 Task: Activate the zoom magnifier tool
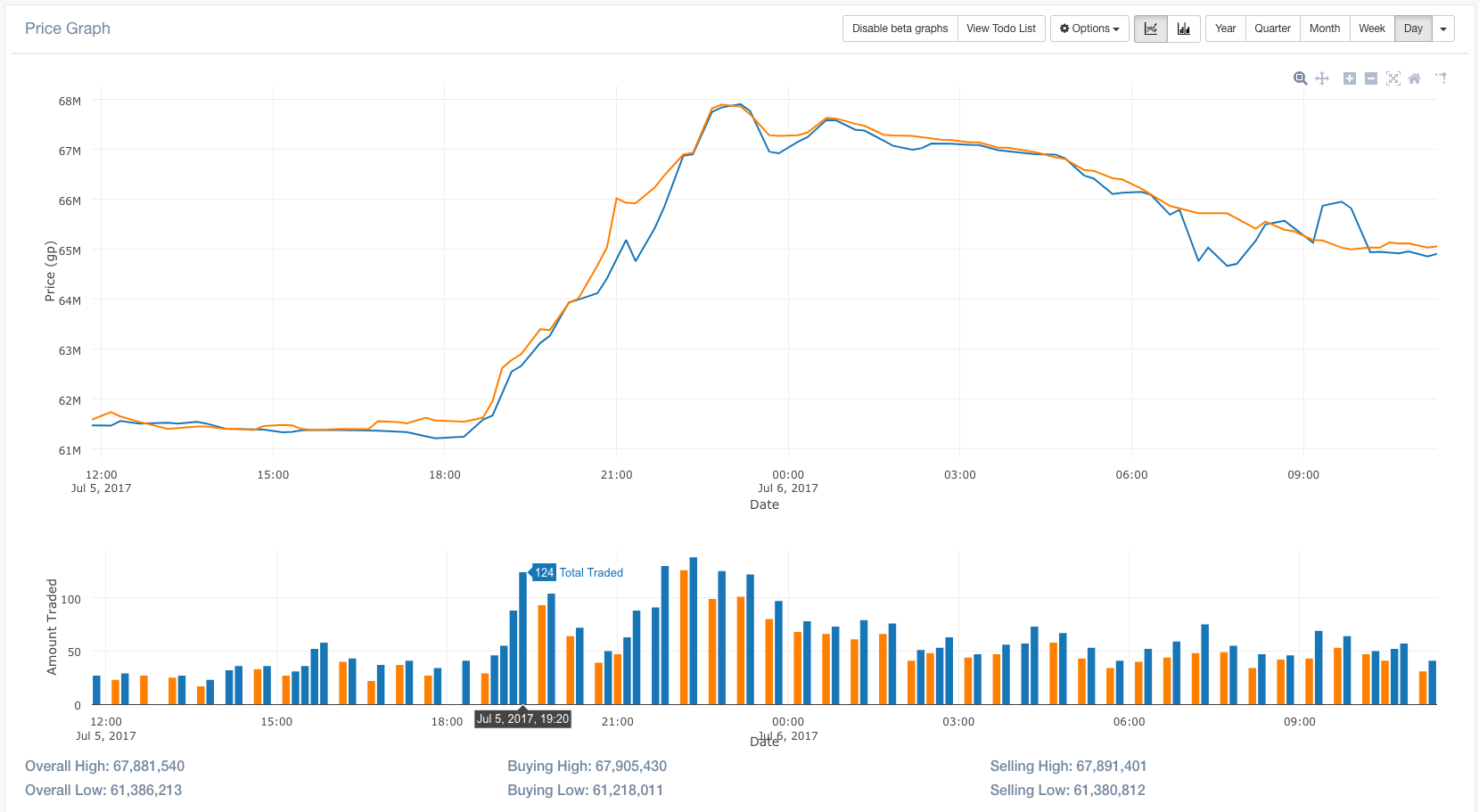[x=1300, y=78]
